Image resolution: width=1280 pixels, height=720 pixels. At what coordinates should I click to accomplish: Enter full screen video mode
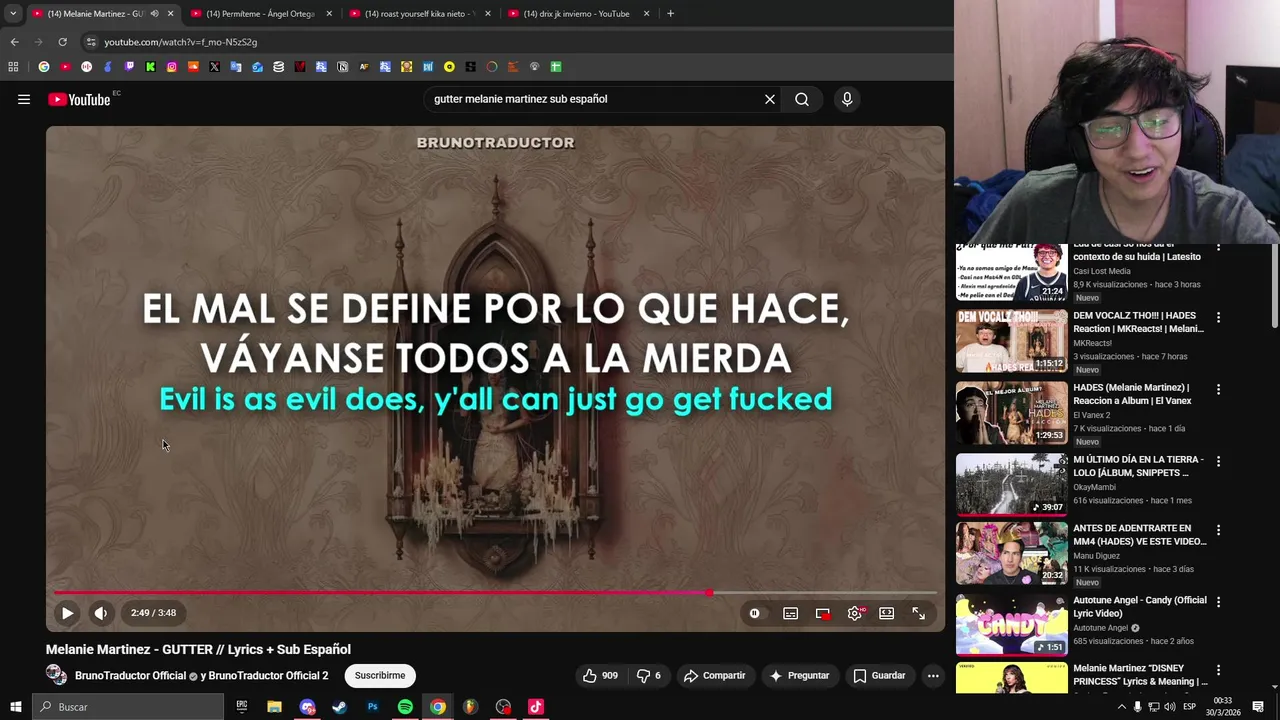tap(918, 613)
